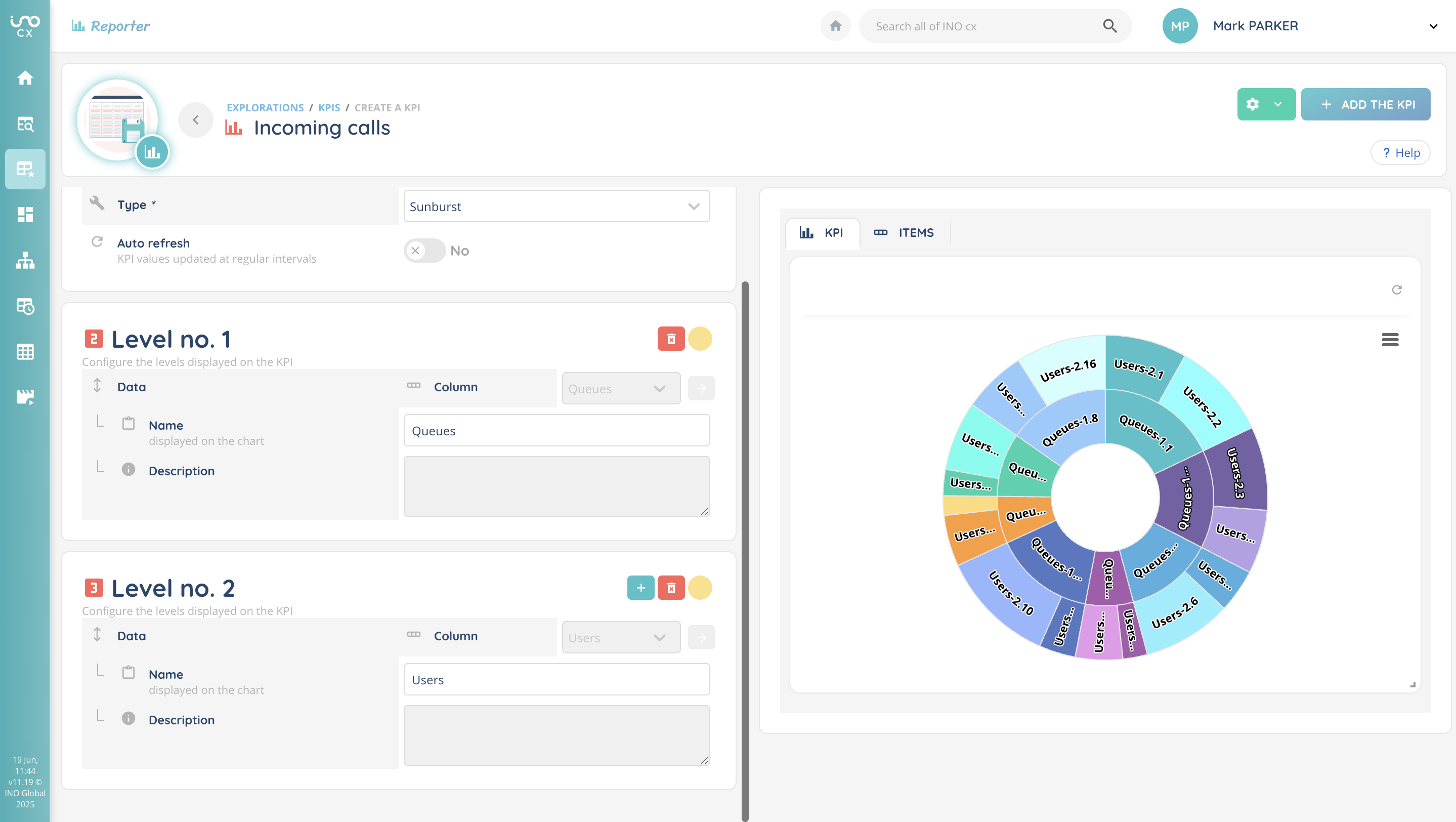The width and height of the screenshot is (1456, 822).
Task: Open the dashboards tiles sidebar icon
Action: [25, 215]
